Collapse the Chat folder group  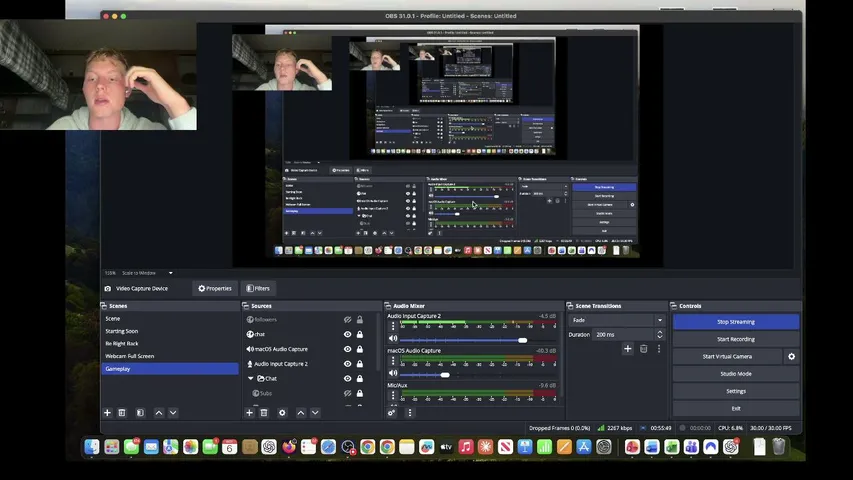coord(250,378)
